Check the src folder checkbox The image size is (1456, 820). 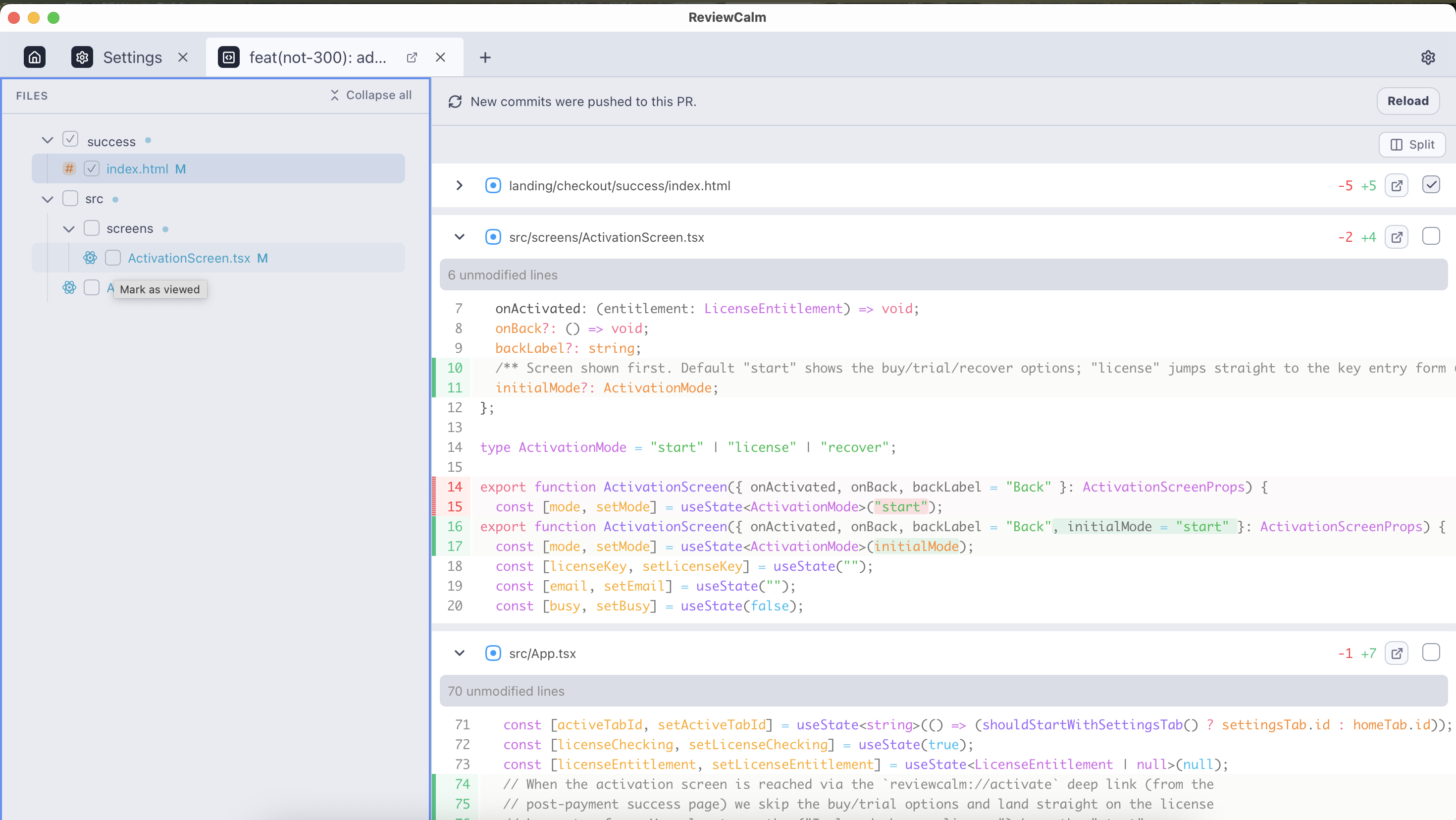point(70,199)
